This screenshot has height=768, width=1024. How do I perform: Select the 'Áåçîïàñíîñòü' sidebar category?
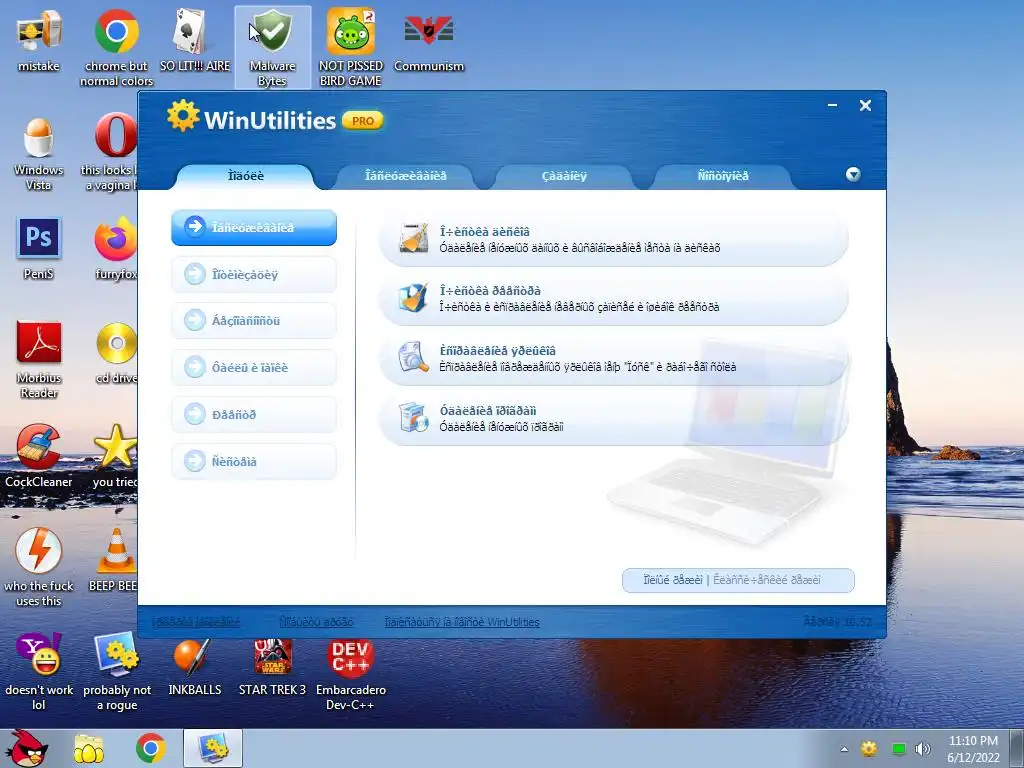pos(254,321)
